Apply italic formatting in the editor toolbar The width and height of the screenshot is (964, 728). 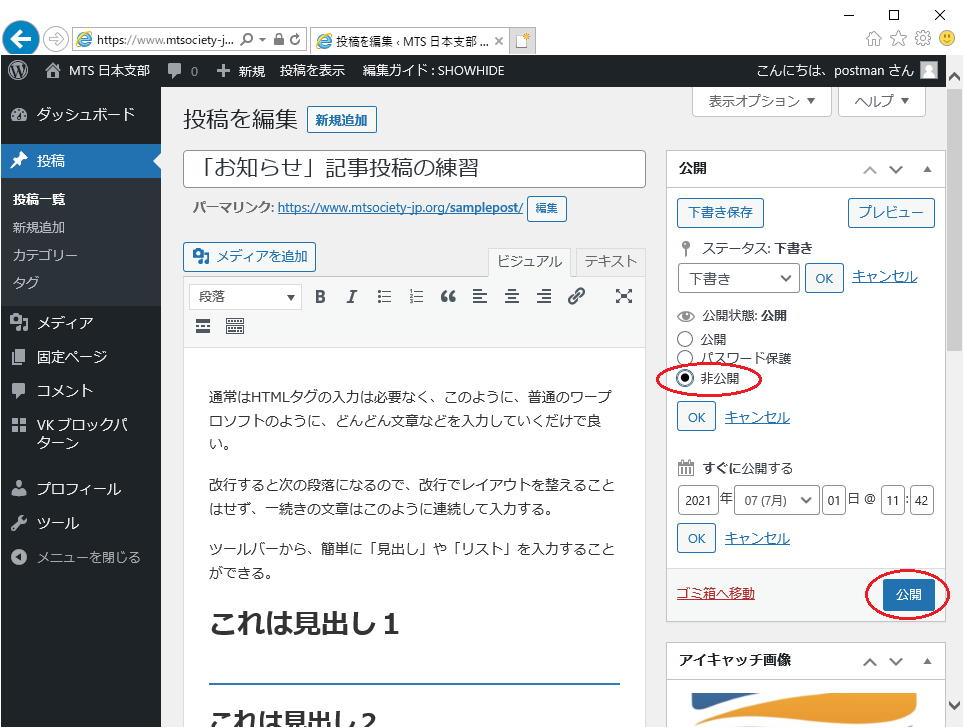tap(351, 296)
